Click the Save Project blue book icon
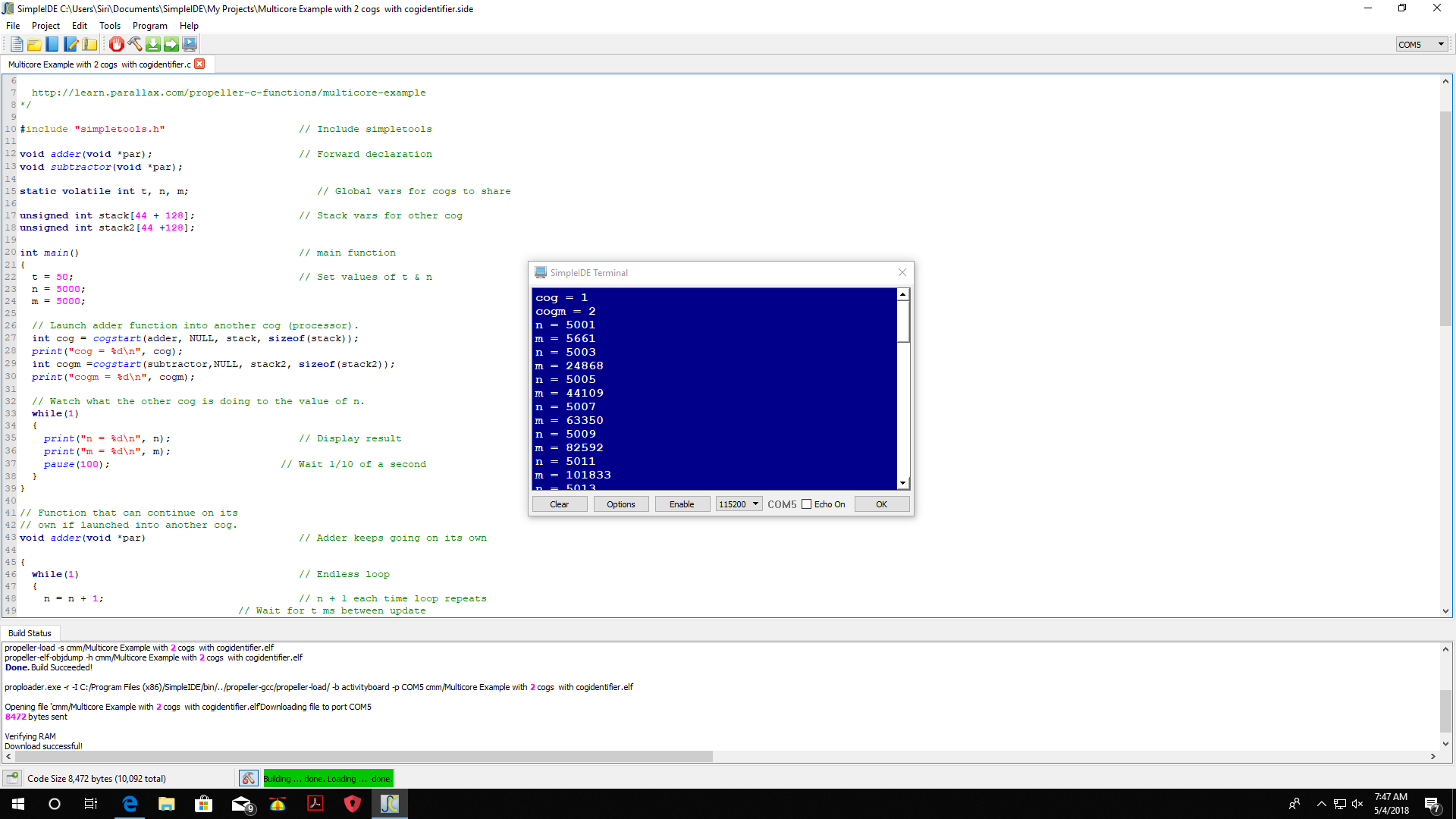This screenshot has height=819, width=1456. [x=52, y=45]
